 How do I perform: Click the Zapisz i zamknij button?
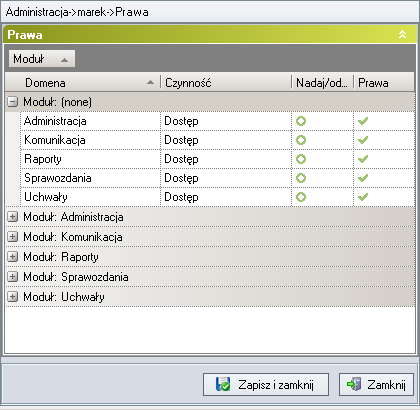coord(266,384)
